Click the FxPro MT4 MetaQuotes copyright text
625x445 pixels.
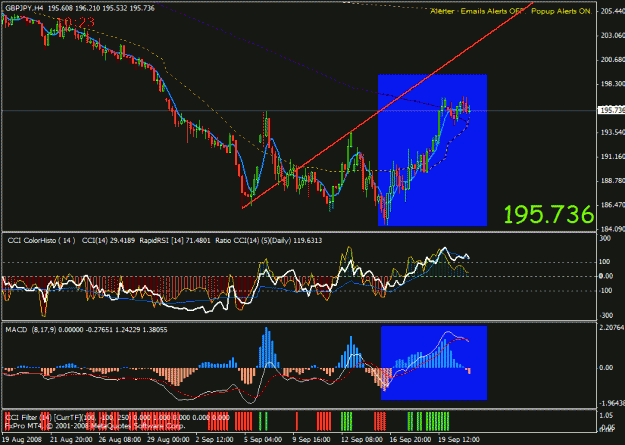pos(95,426)
